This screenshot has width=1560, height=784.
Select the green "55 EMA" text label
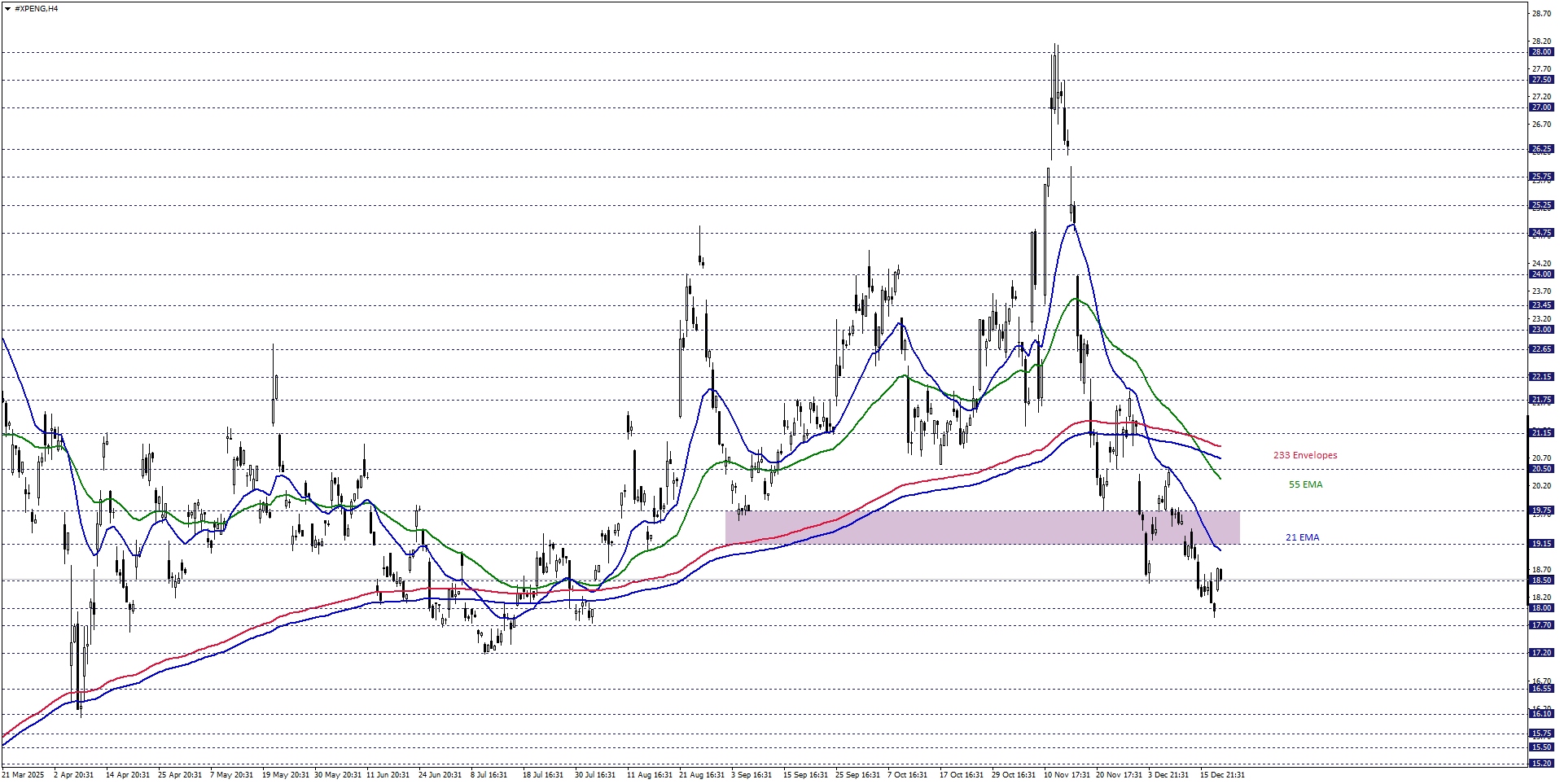tap(1305, 485)
